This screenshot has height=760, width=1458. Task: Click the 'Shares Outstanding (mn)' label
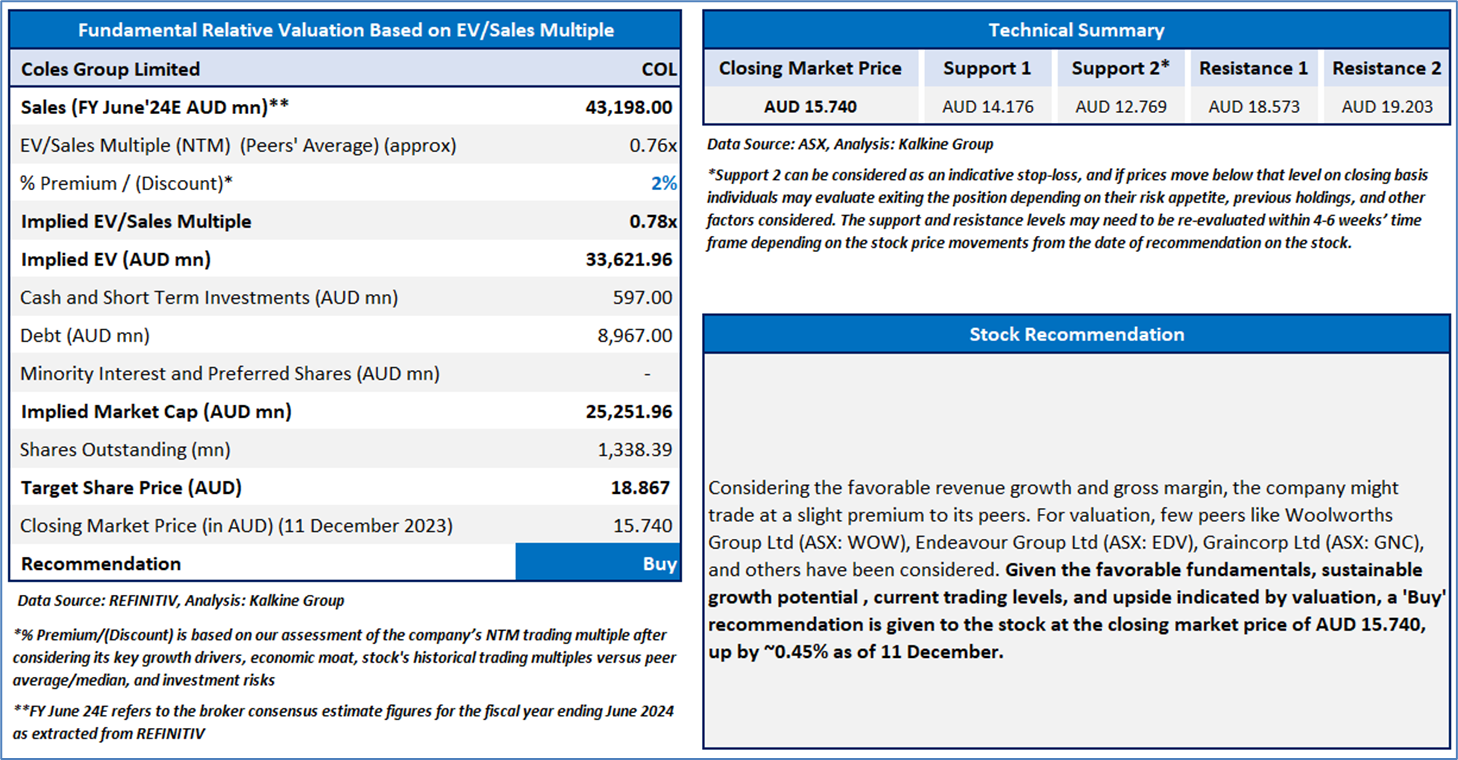tap(125, 449)
